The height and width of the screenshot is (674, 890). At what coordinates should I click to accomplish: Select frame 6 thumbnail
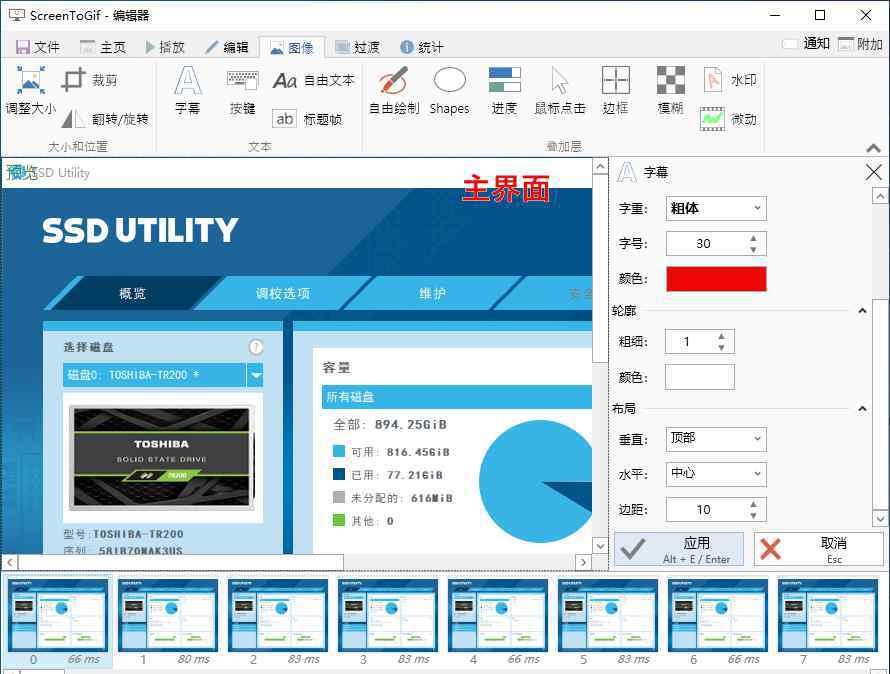[x=719, y=622]
